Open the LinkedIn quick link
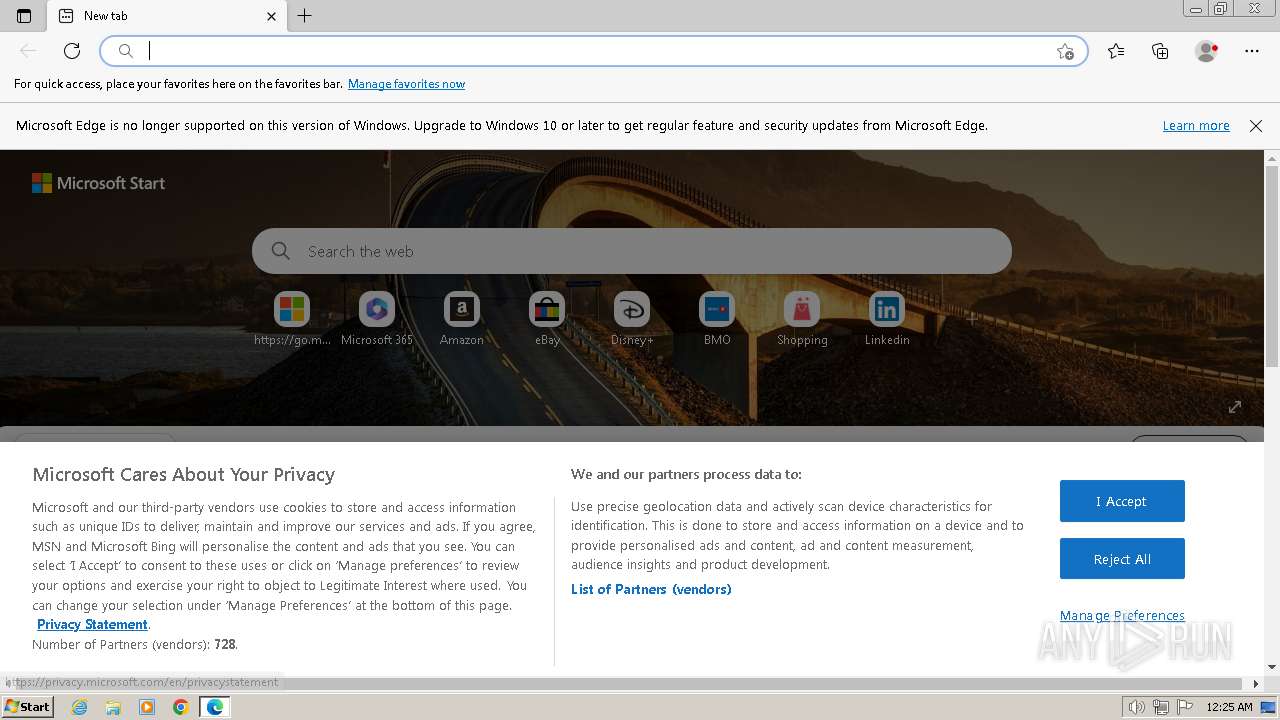The height and width of the screenshot is (720, 1280). tap(887, 319)
